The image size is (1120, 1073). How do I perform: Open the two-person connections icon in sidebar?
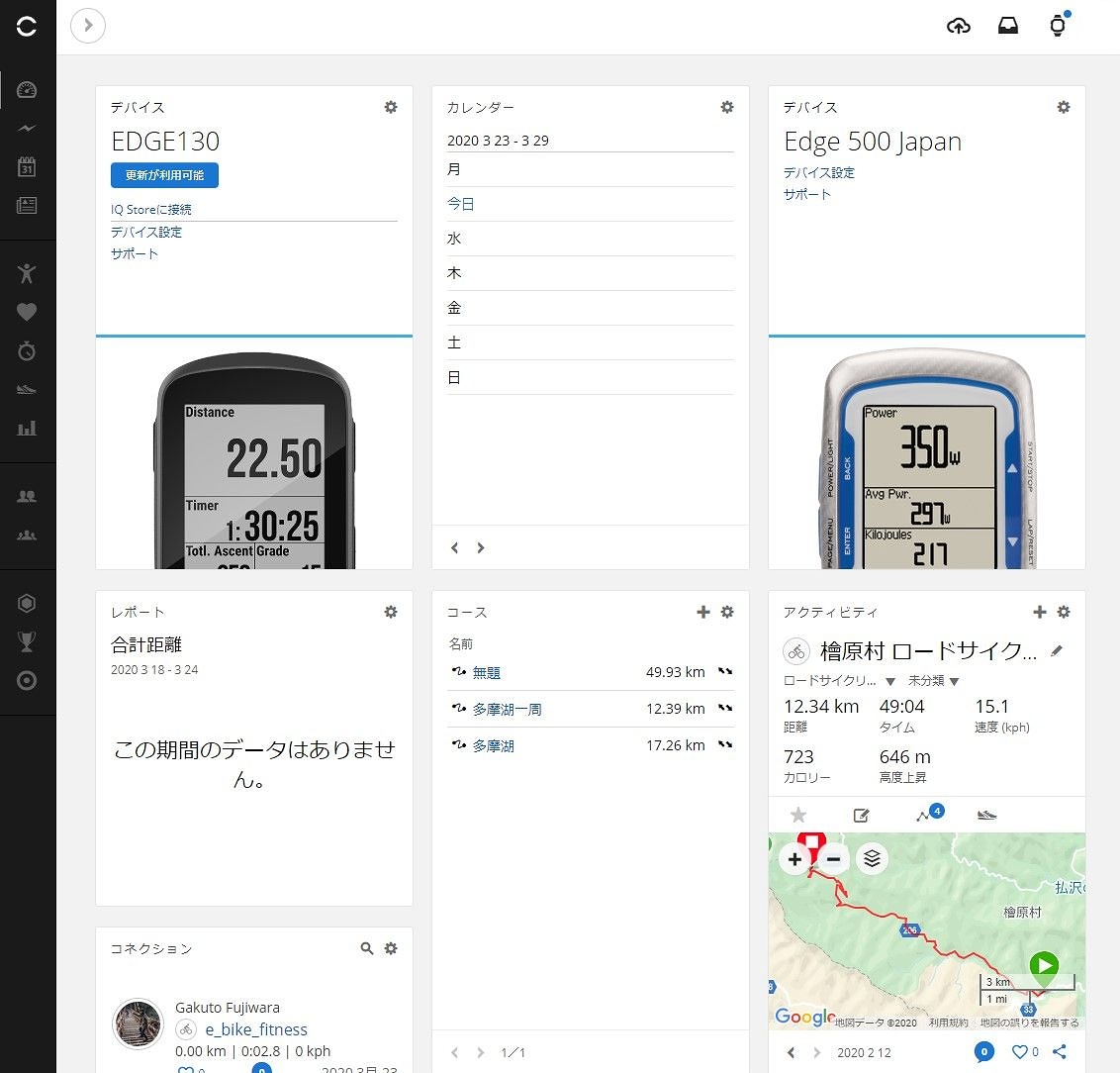click(27, 496)
